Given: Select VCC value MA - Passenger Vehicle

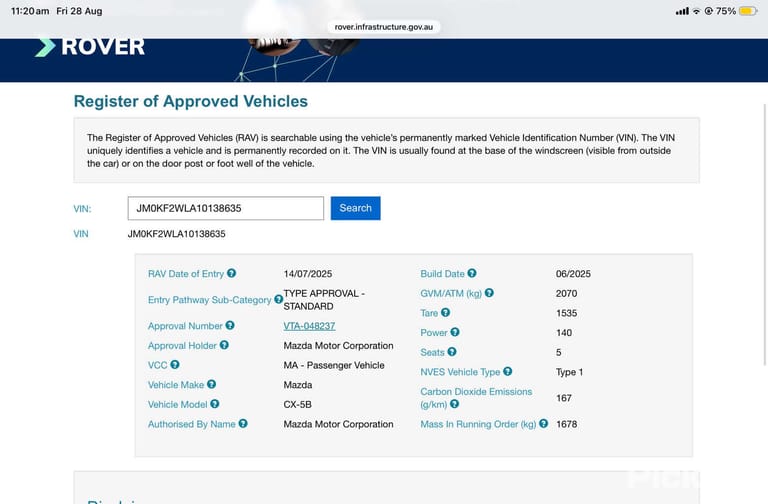Looking at the screenshot, I should pos(334,365).
